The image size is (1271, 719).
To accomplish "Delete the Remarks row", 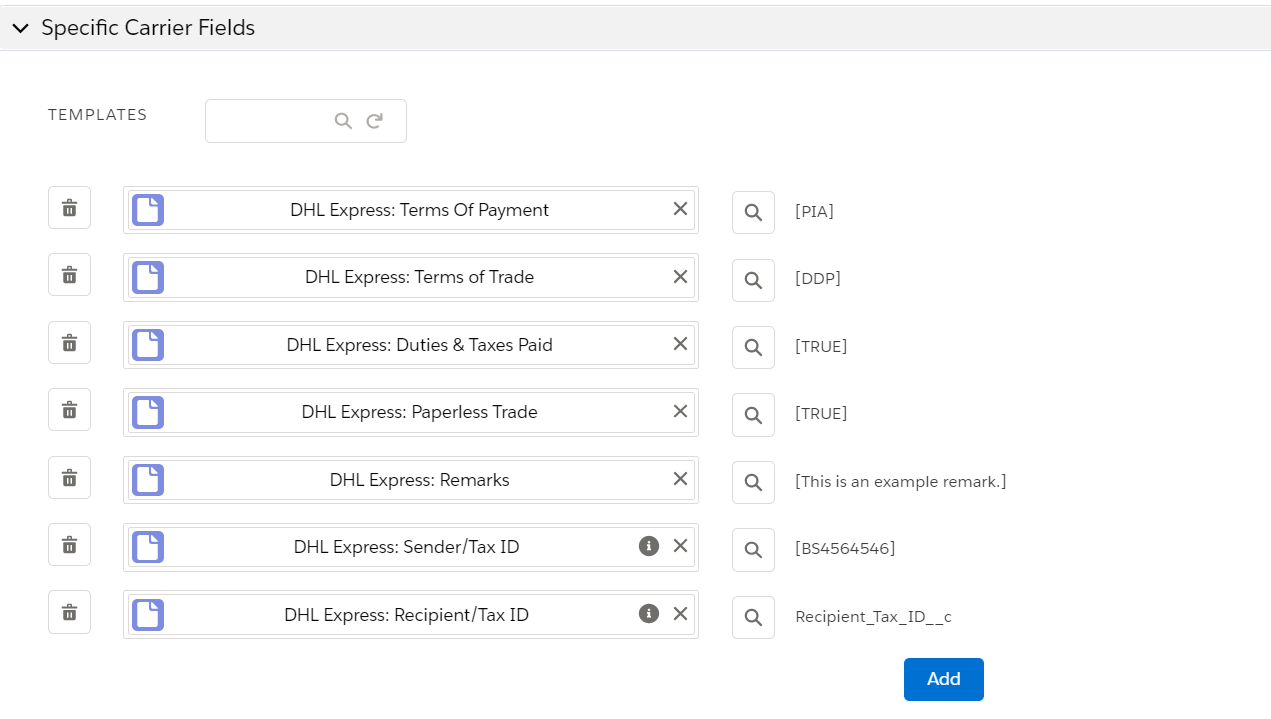I will (69, 478).
